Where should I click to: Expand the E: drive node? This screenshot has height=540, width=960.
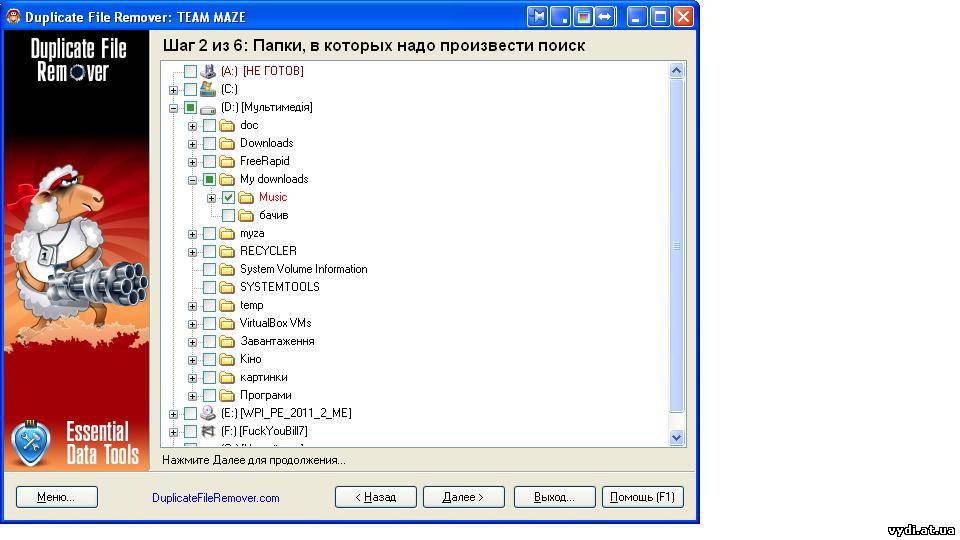(173, 414)
